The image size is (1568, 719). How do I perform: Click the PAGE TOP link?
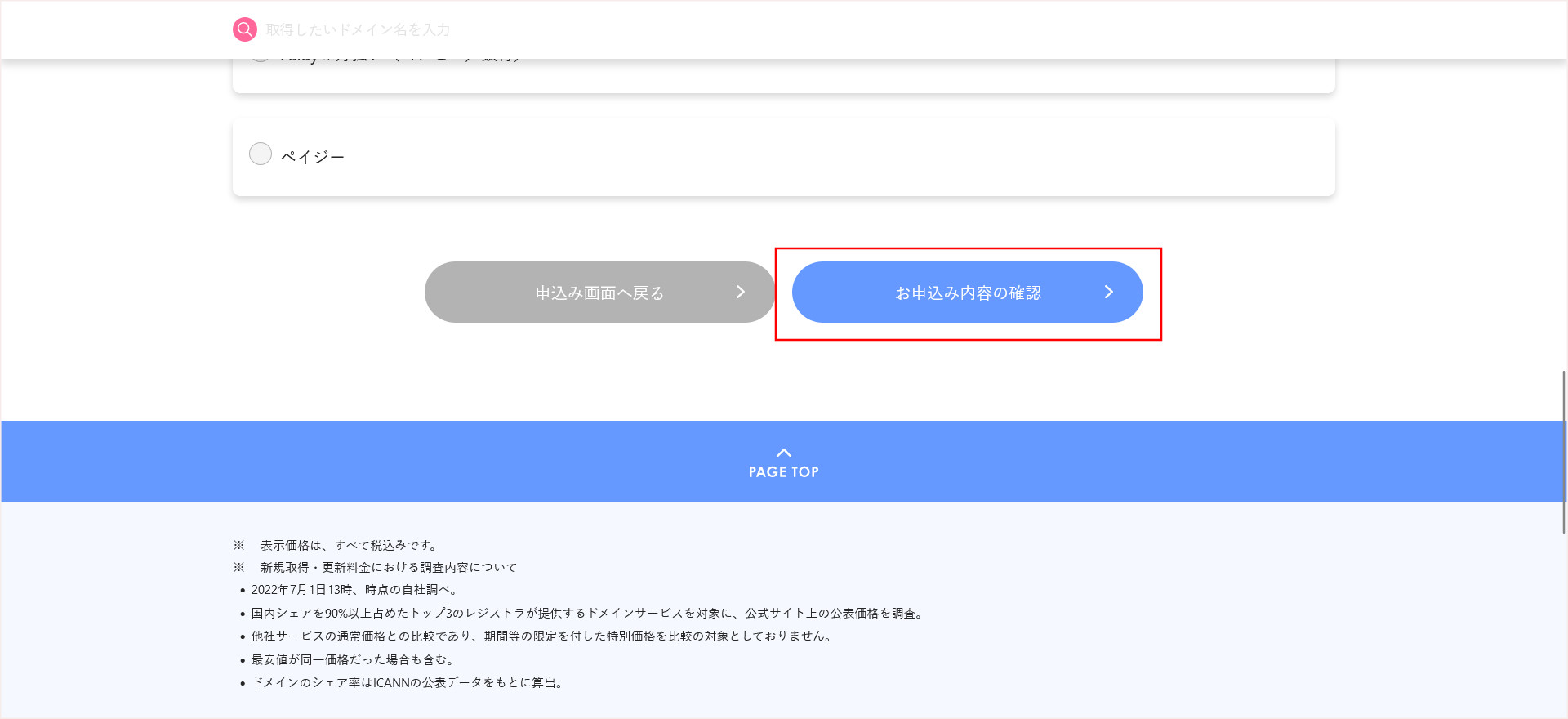783,471
